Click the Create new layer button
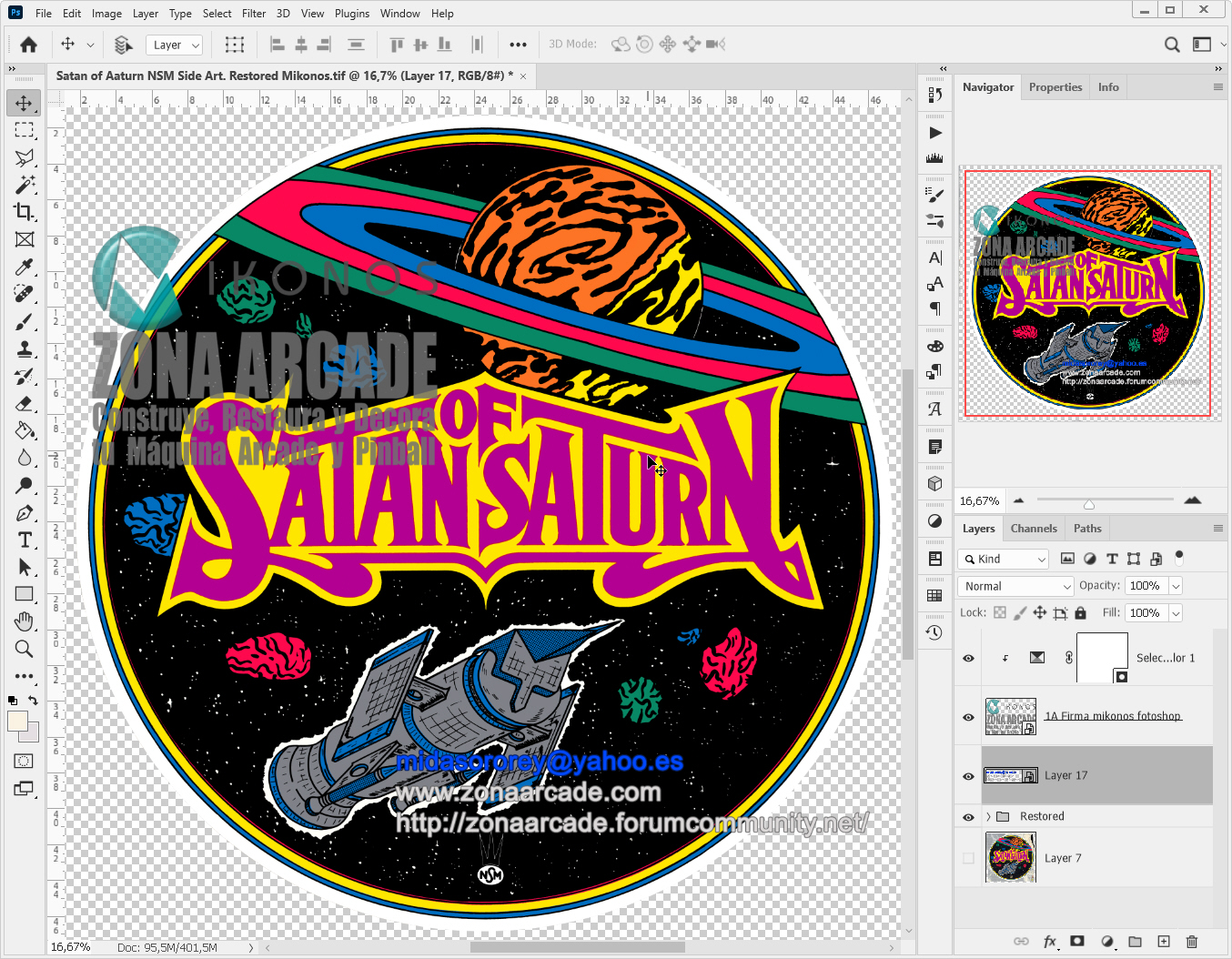The height and width of the screenshot is (959, 1232). tap(1163, 942)
